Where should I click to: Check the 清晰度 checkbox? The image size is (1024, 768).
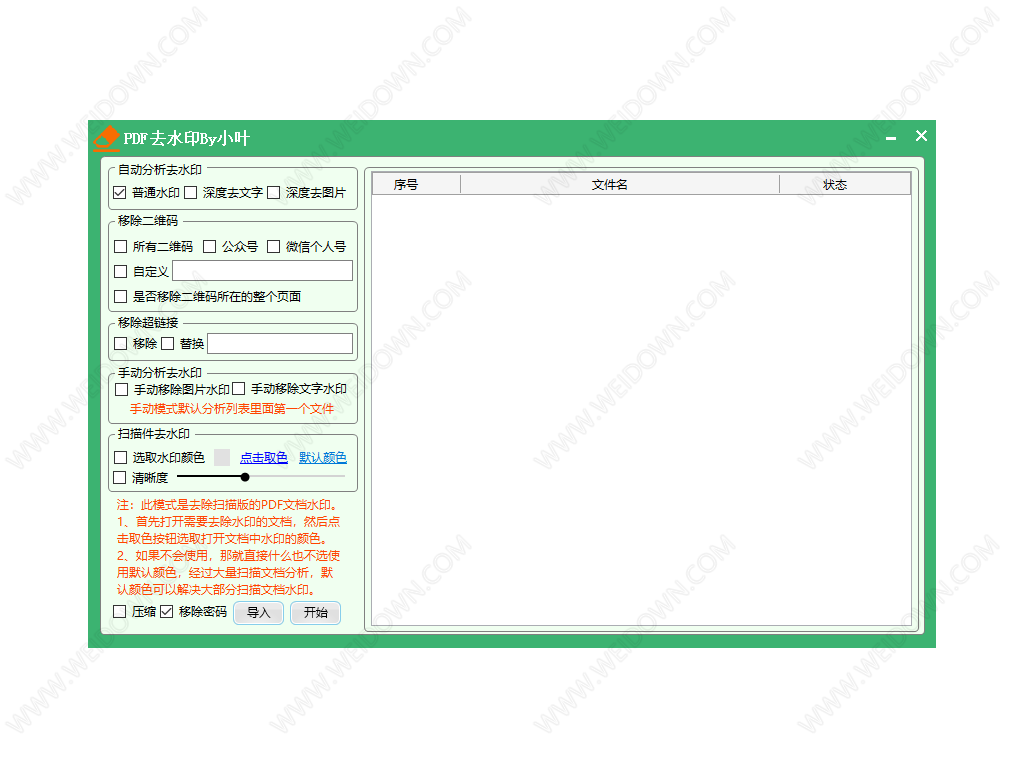tap(120, 478)
